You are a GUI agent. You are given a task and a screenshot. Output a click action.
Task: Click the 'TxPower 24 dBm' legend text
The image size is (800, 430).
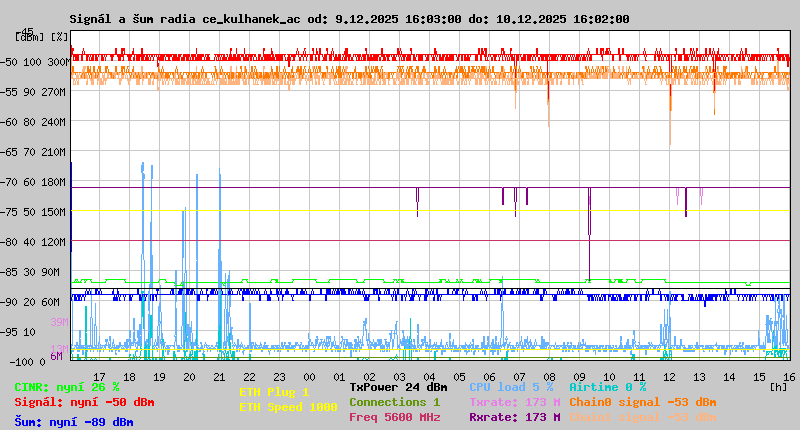click(398, 387)
